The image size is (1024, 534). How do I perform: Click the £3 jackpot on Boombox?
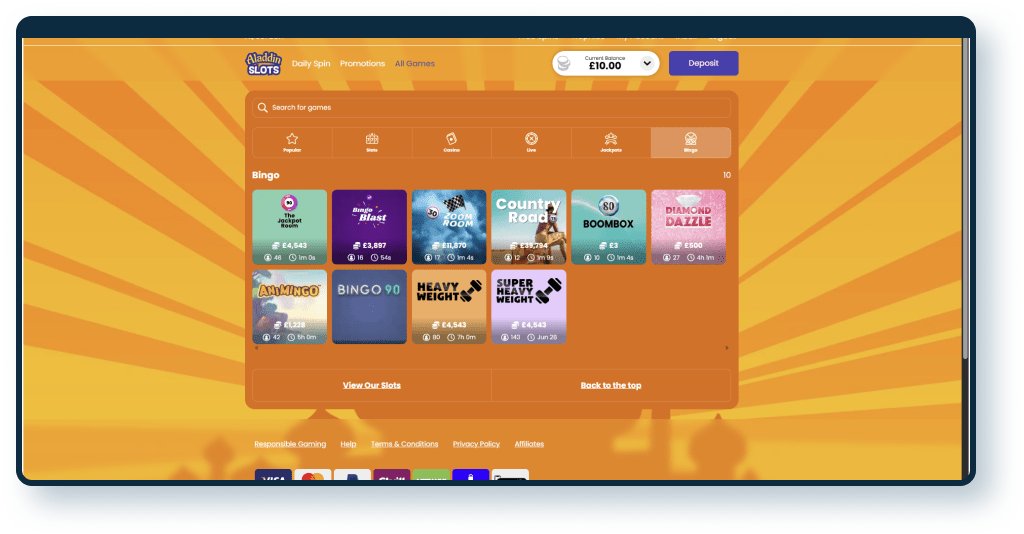613,245
